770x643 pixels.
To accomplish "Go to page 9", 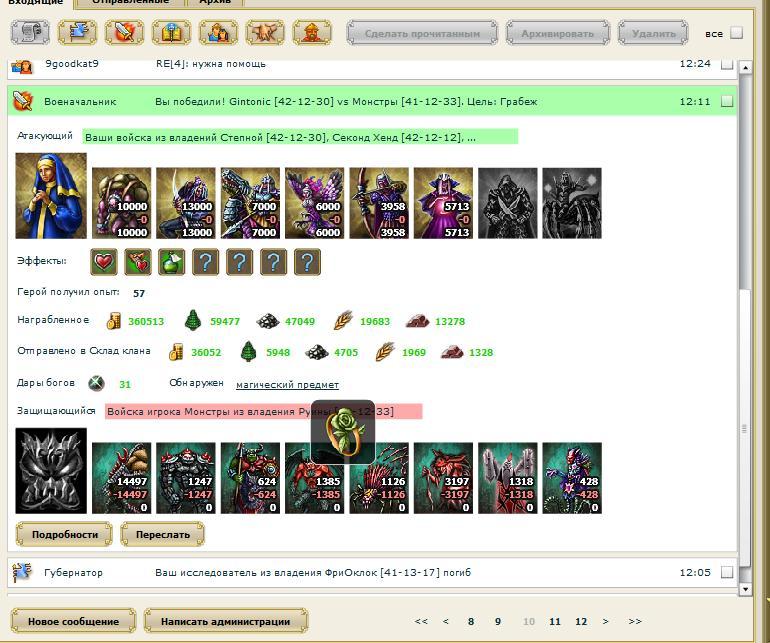I will [498, 621].
